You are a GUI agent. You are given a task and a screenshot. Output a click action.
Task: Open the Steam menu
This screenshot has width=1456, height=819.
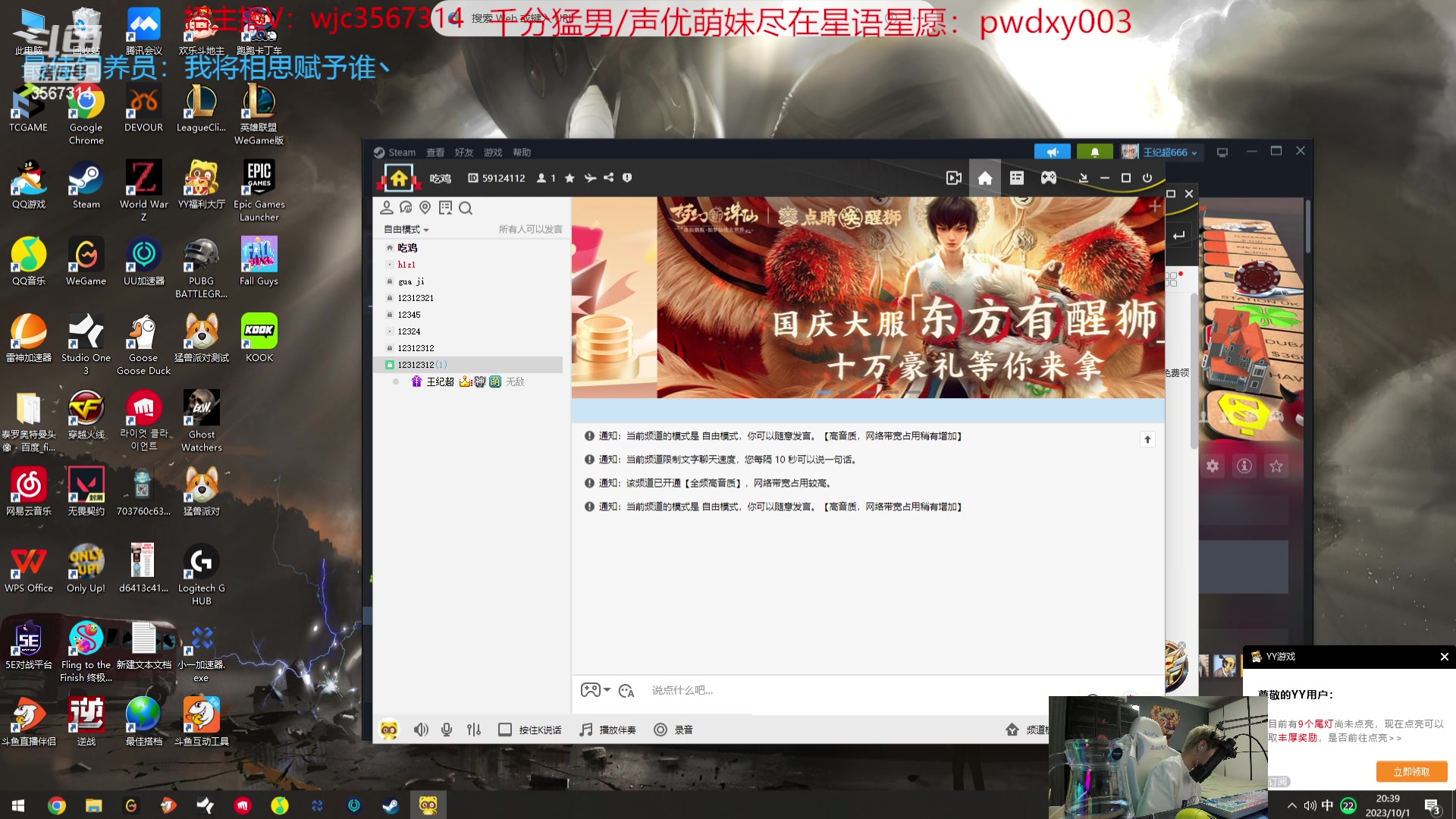tap(395, 152)
